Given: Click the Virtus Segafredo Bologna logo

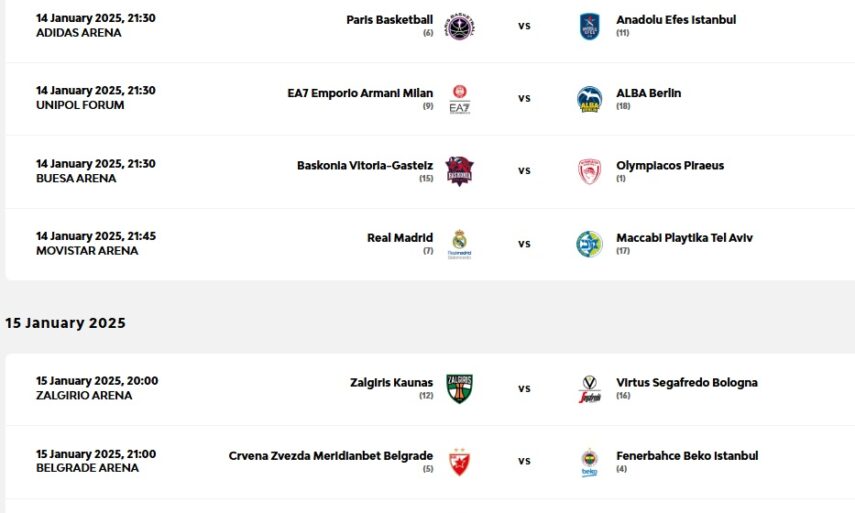Looking at the screenshot, I should tap(589, 389).
